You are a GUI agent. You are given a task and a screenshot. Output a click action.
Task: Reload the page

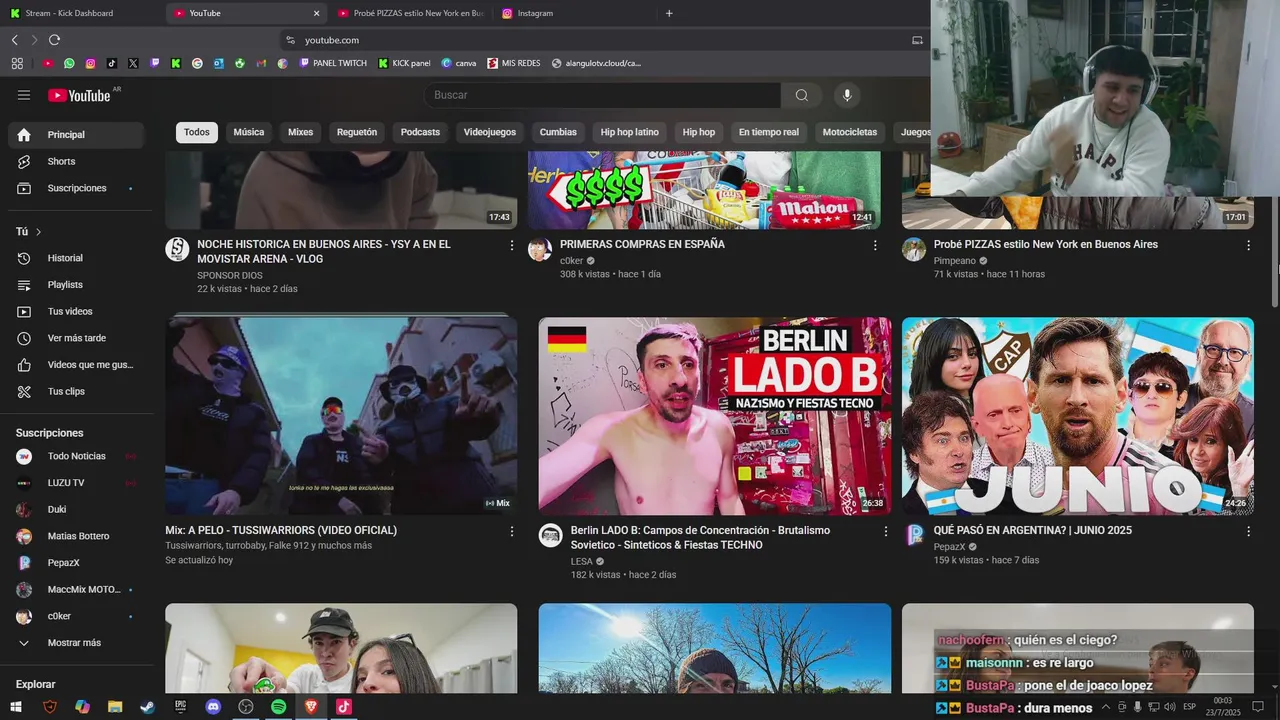(x=54, y=40)
